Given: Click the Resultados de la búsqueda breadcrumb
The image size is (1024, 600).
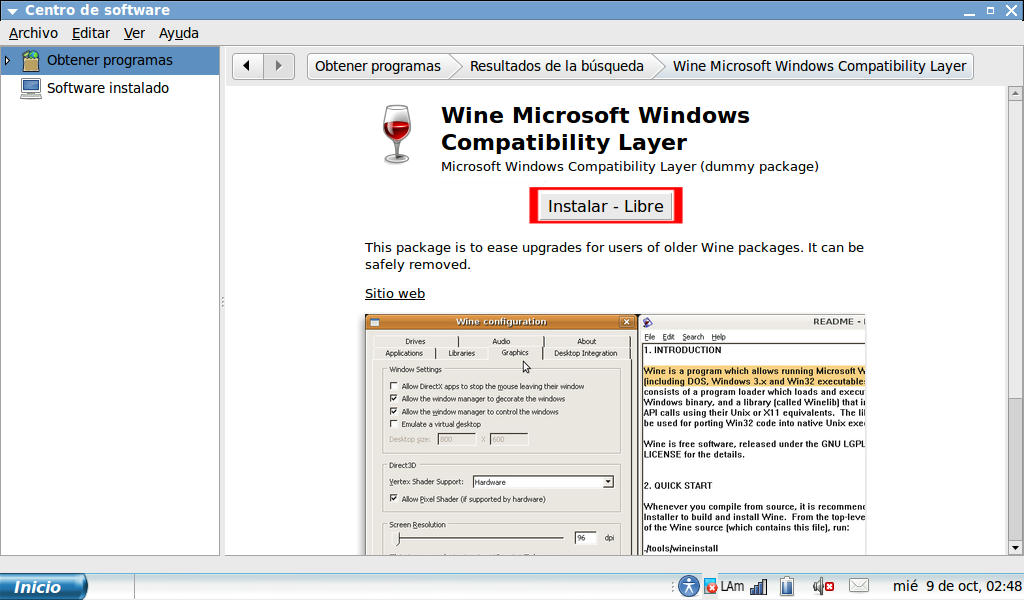Looking at the screenshot, I should (556, 66).
